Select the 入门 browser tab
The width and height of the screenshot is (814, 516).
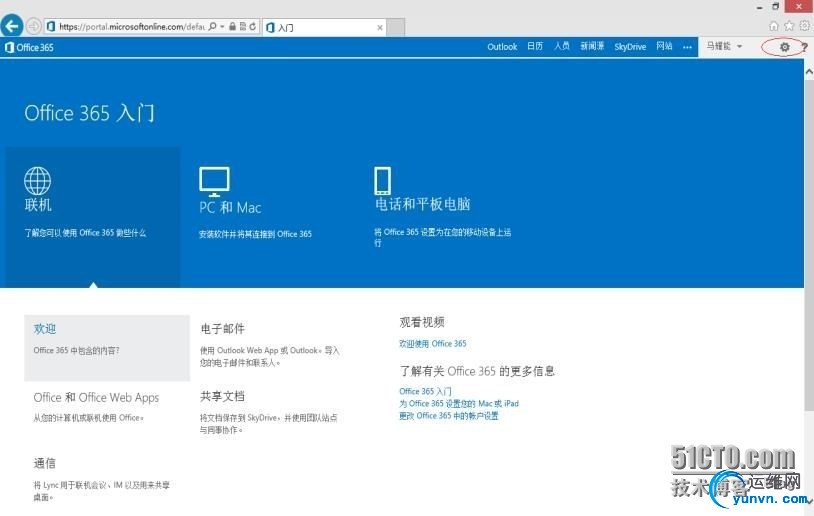[324, 28]
